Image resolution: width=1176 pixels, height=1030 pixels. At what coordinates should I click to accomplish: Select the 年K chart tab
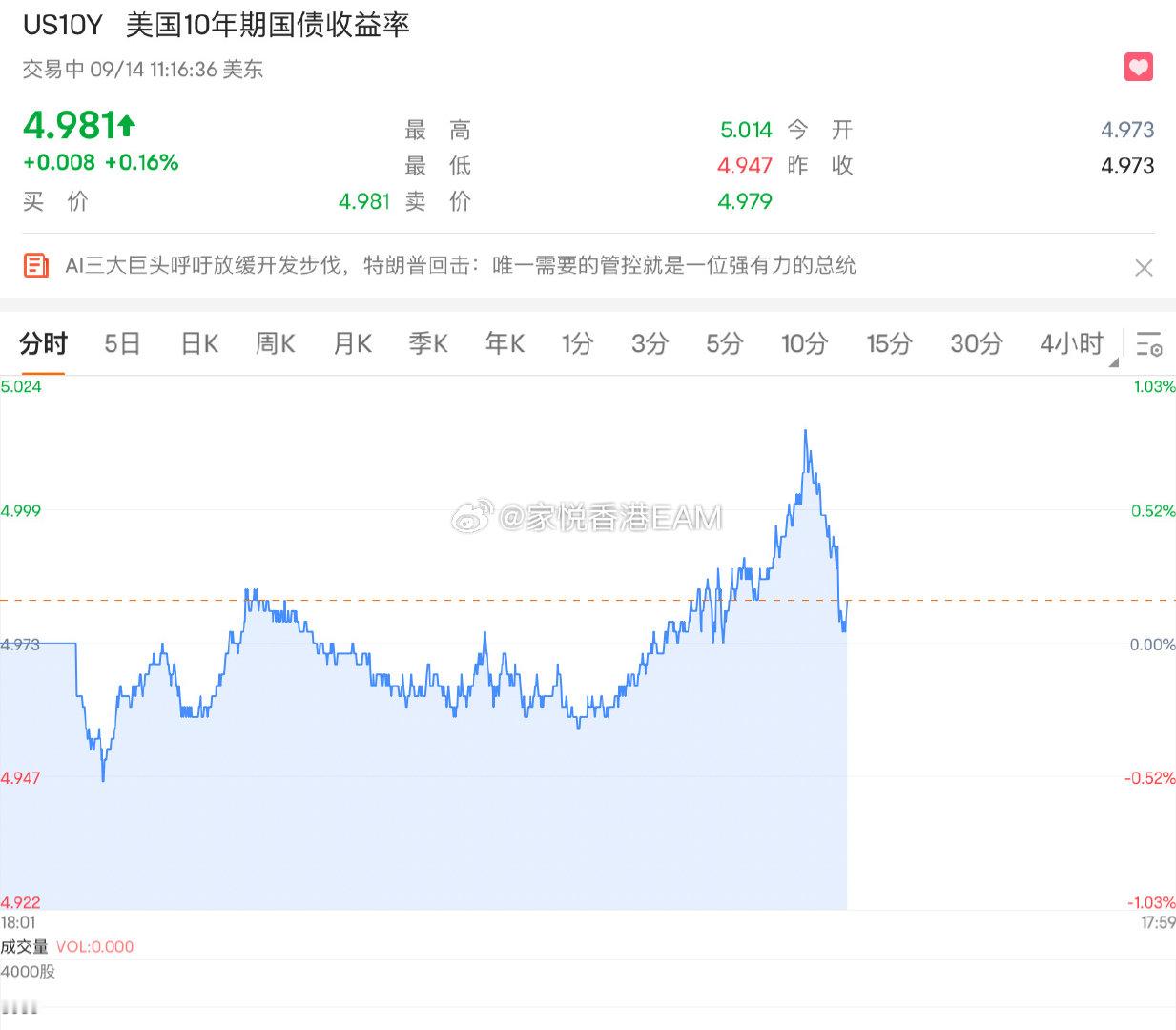coord(505,343)
